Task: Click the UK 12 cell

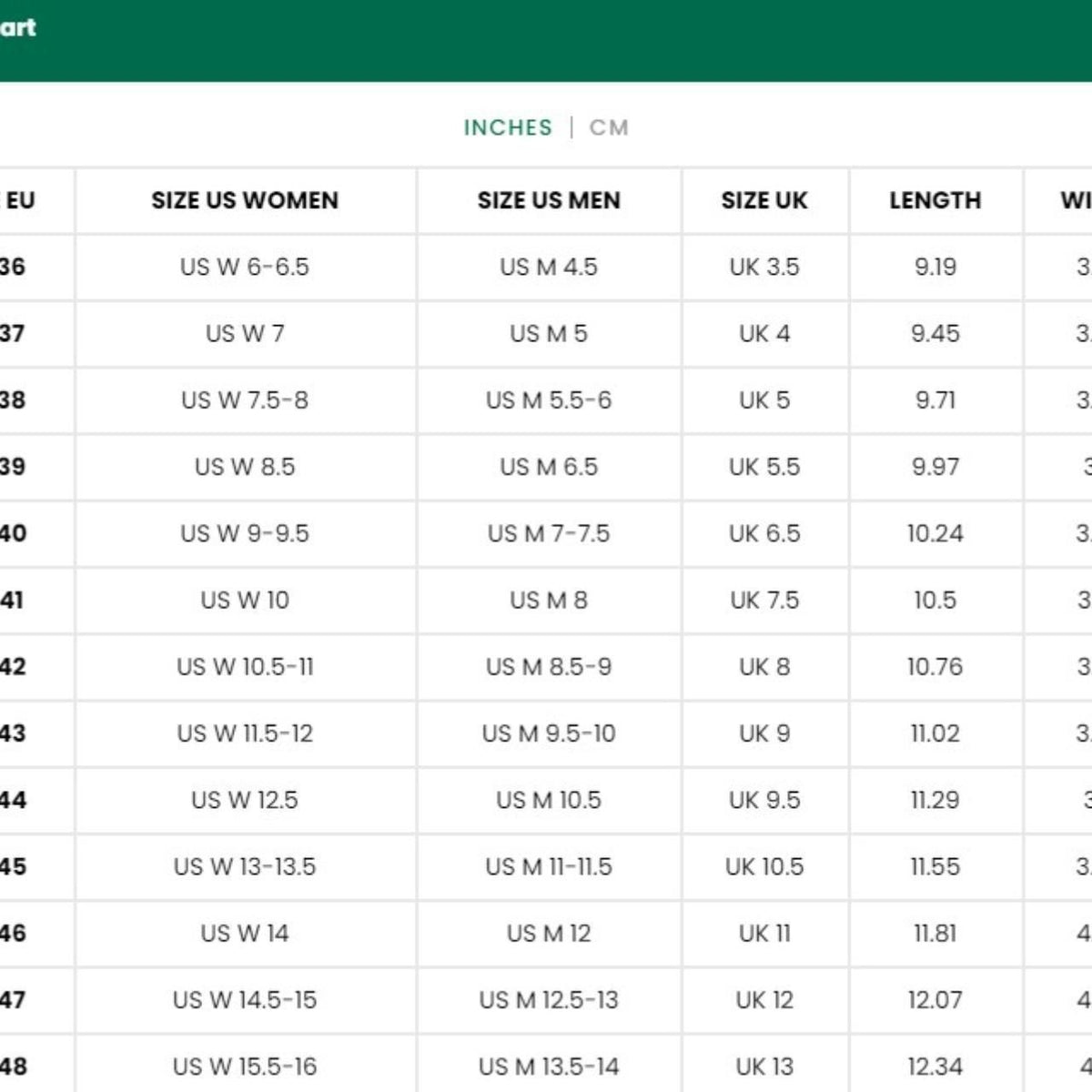Action: pos(764,1000)
